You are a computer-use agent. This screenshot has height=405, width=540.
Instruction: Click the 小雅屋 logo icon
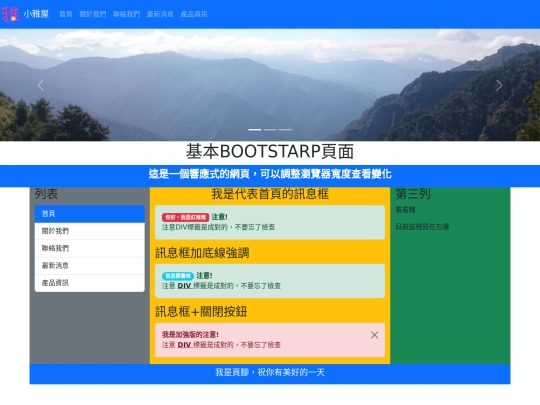click(10, 14)
